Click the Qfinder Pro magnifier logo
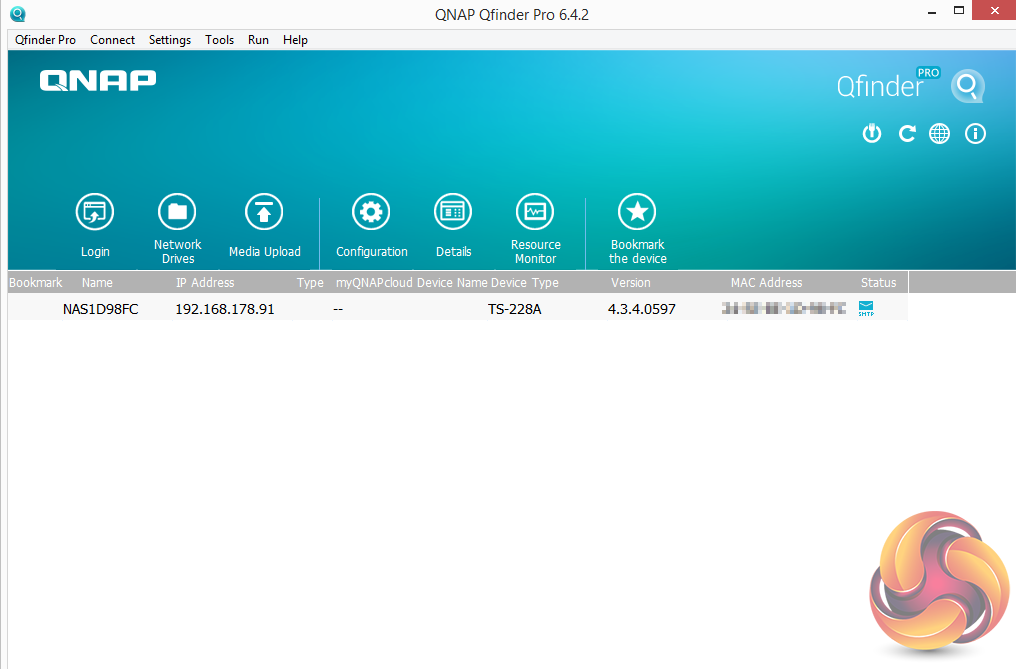The width and height of the screenshot is (1016, 669). [968, 86]
